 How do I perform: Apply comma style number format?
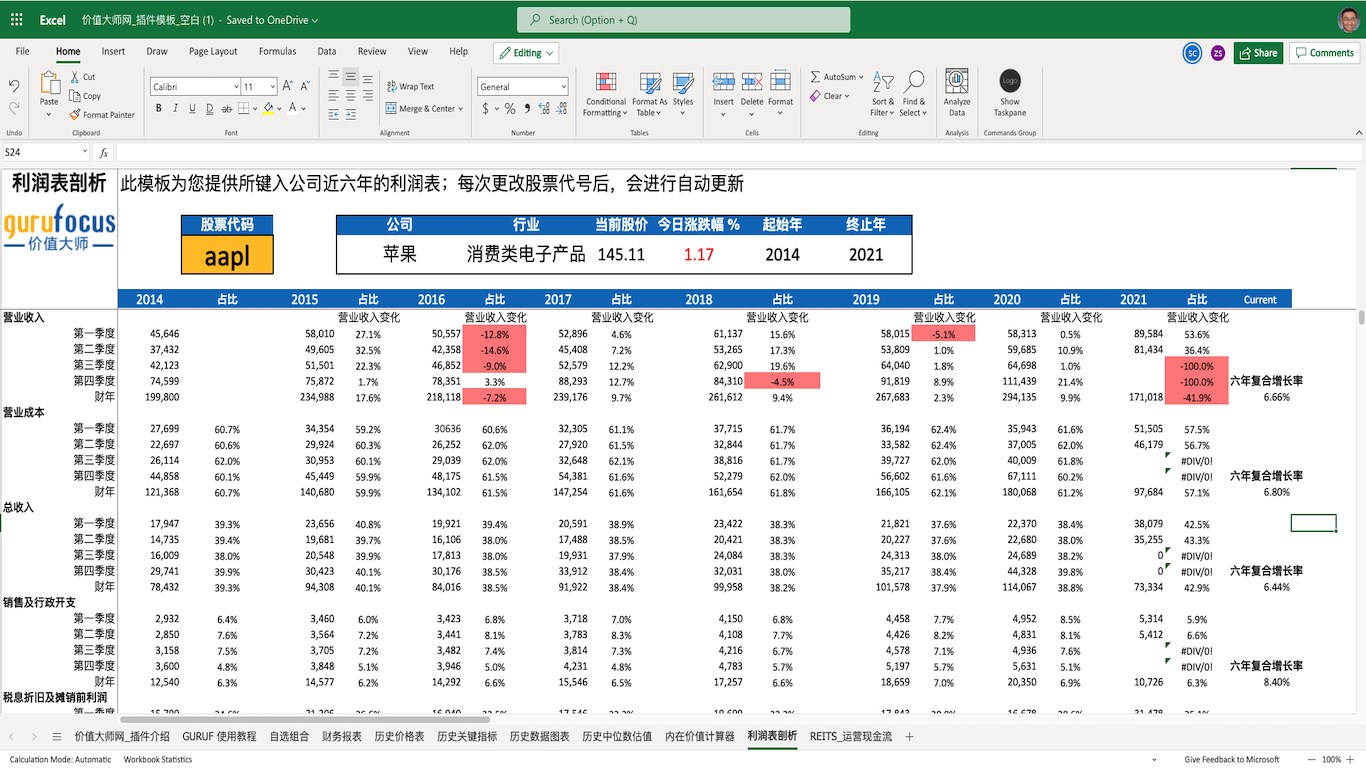(x=527, y=108)
